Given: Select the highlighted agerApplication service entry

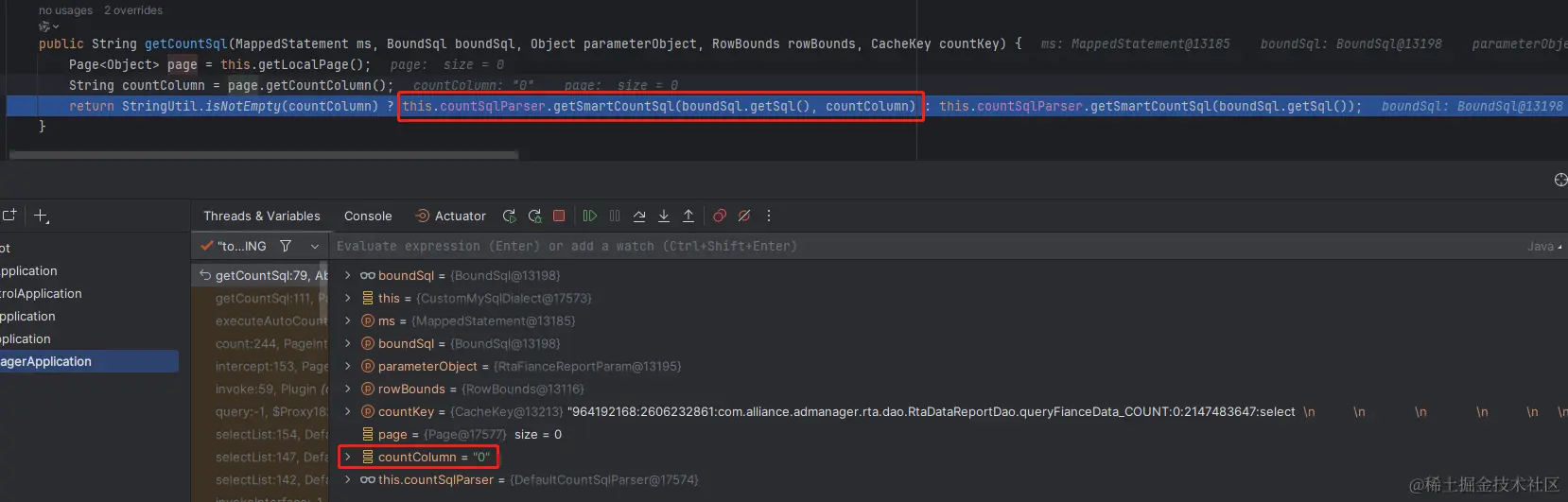Looking at the screenshot, I should click(89, 361).
